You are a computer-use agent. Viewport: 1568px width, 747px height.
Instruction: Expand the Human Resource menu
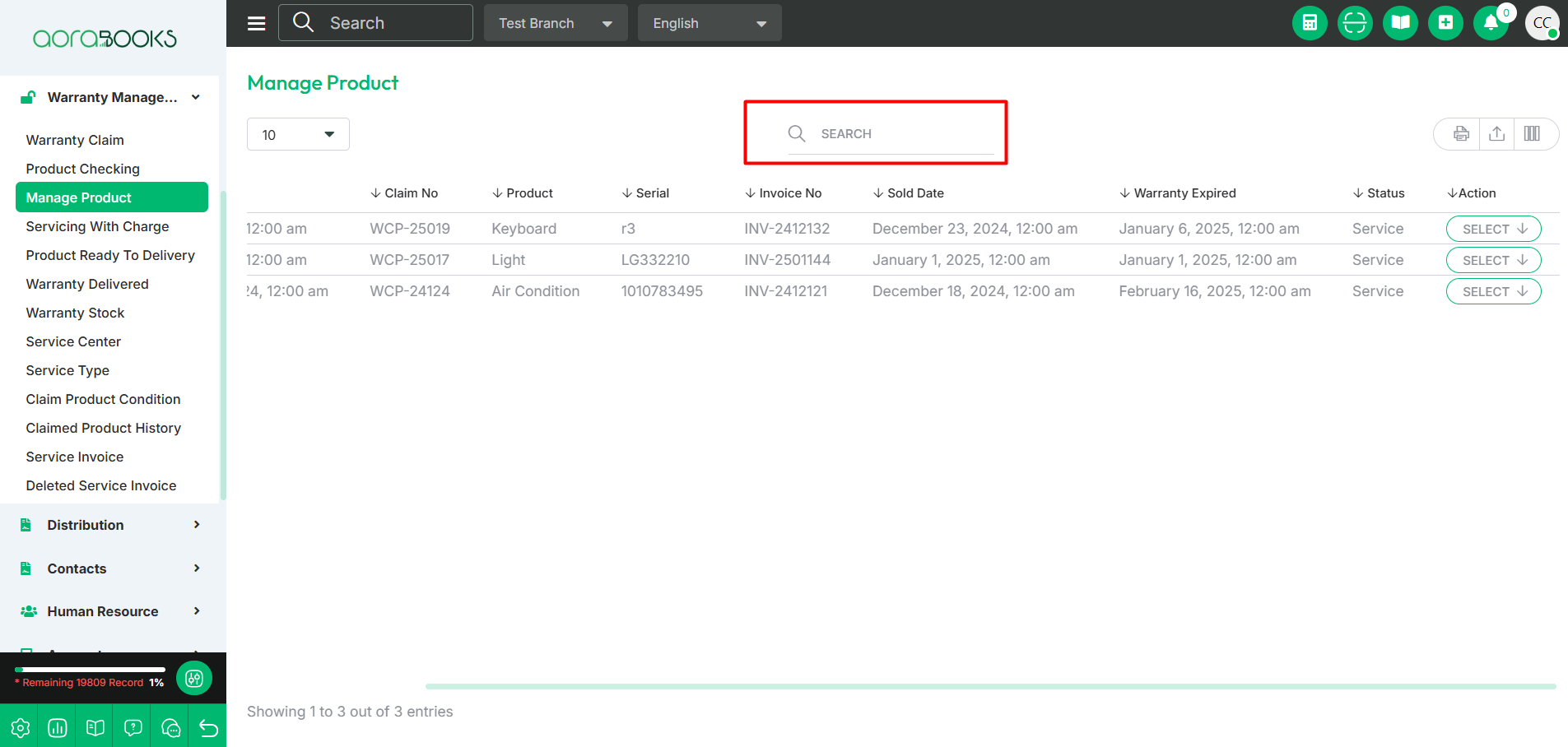112,611
